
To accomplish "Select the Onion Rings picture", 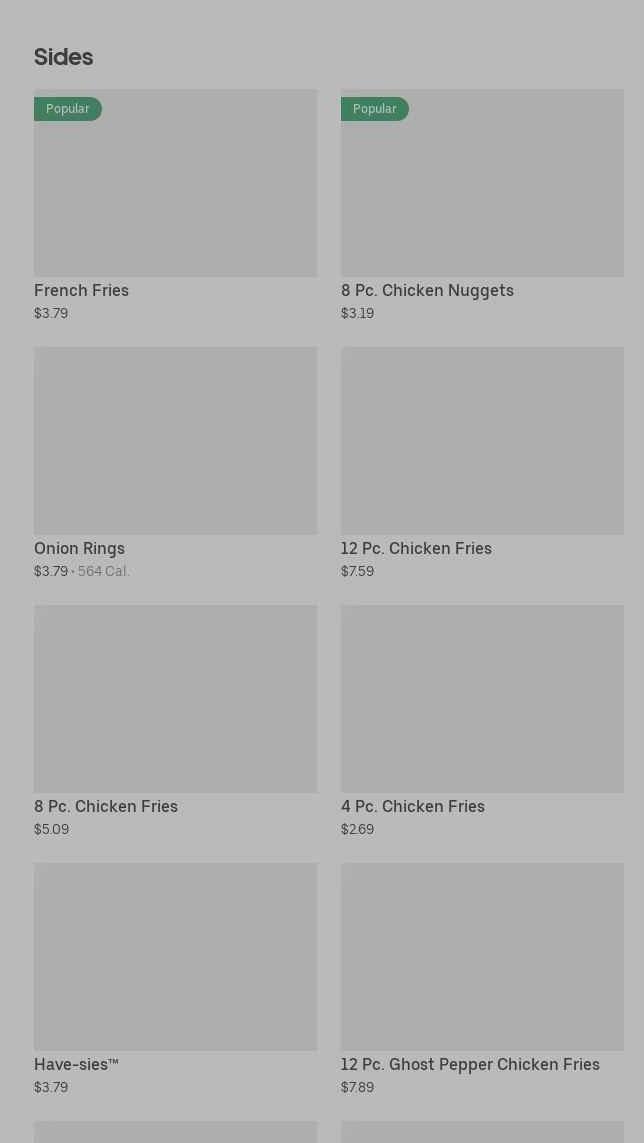I will (175, 440).
